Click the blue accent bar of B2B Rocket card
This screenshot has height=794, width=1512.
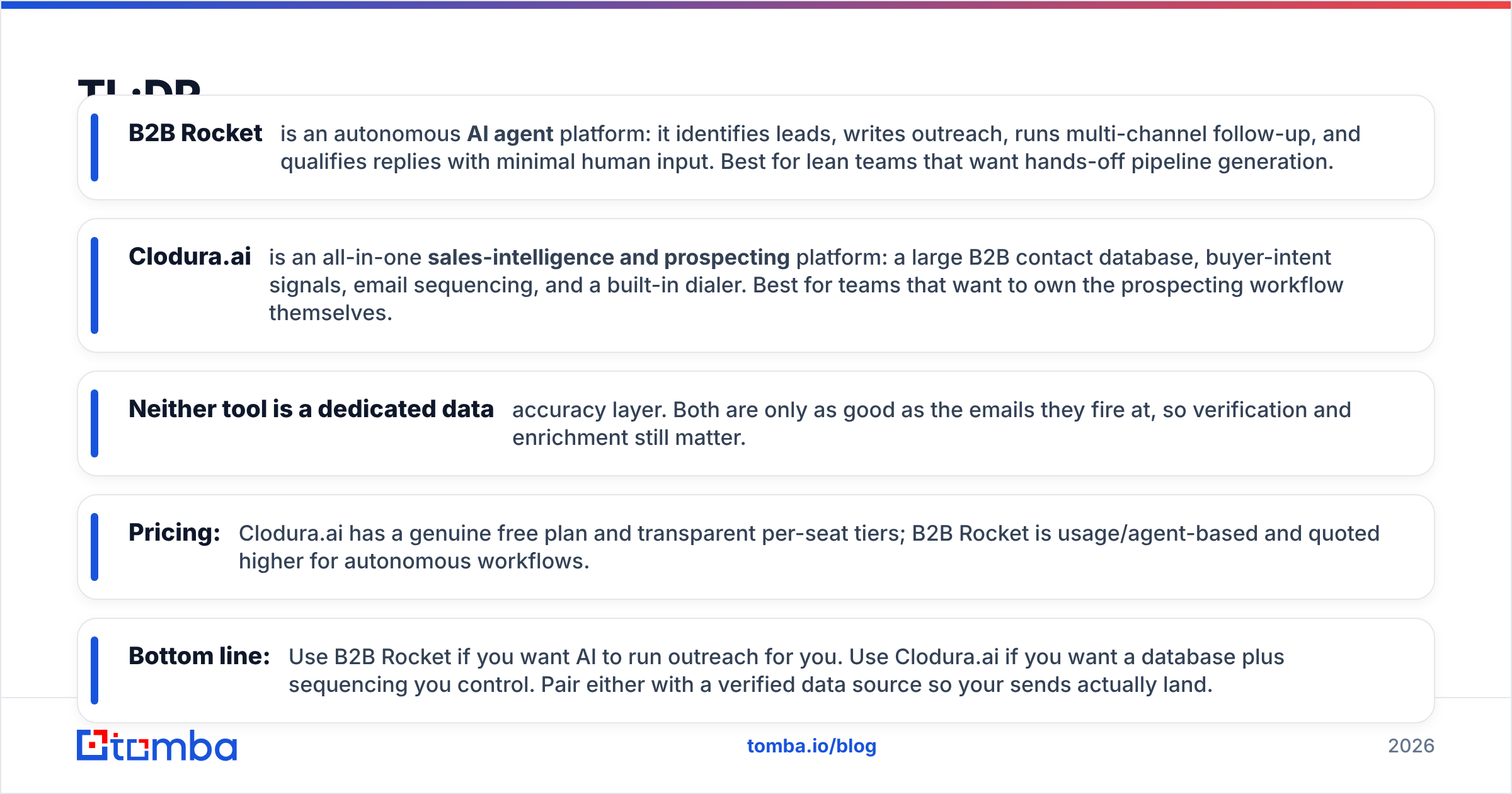click(94, 147)
